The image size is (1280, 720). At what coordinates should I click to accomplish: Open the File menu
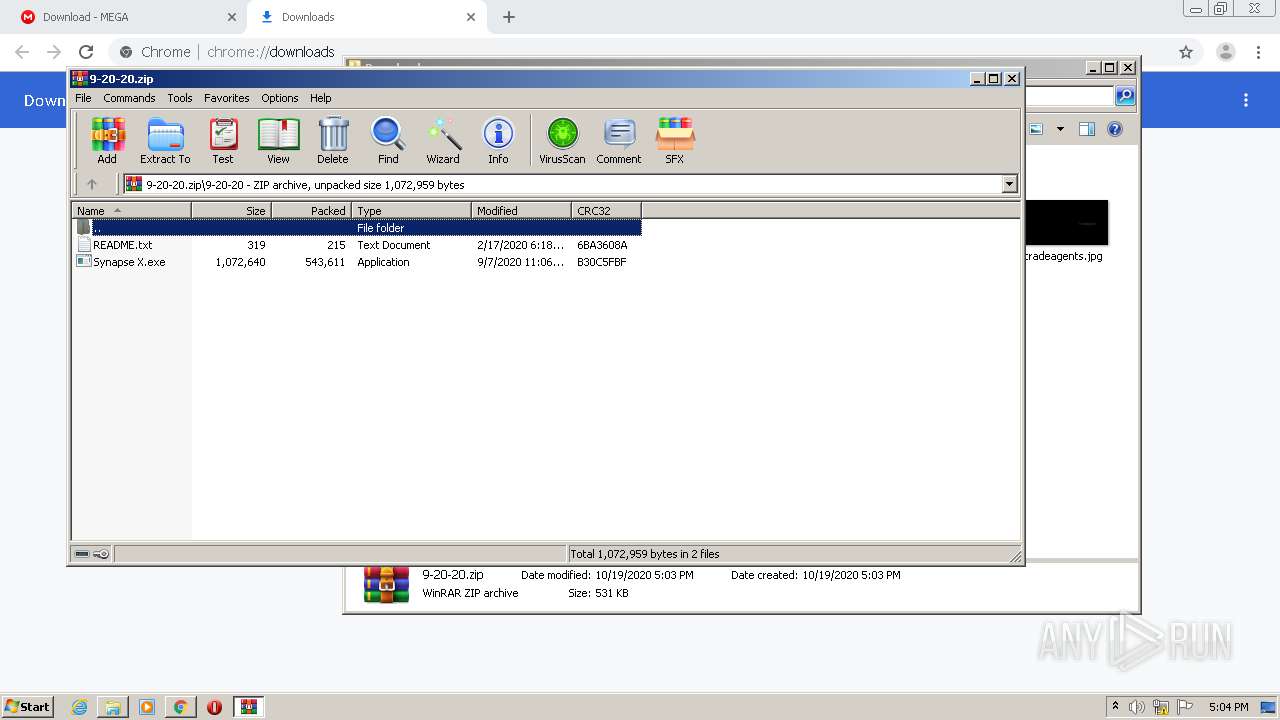[x=83, y=98]
